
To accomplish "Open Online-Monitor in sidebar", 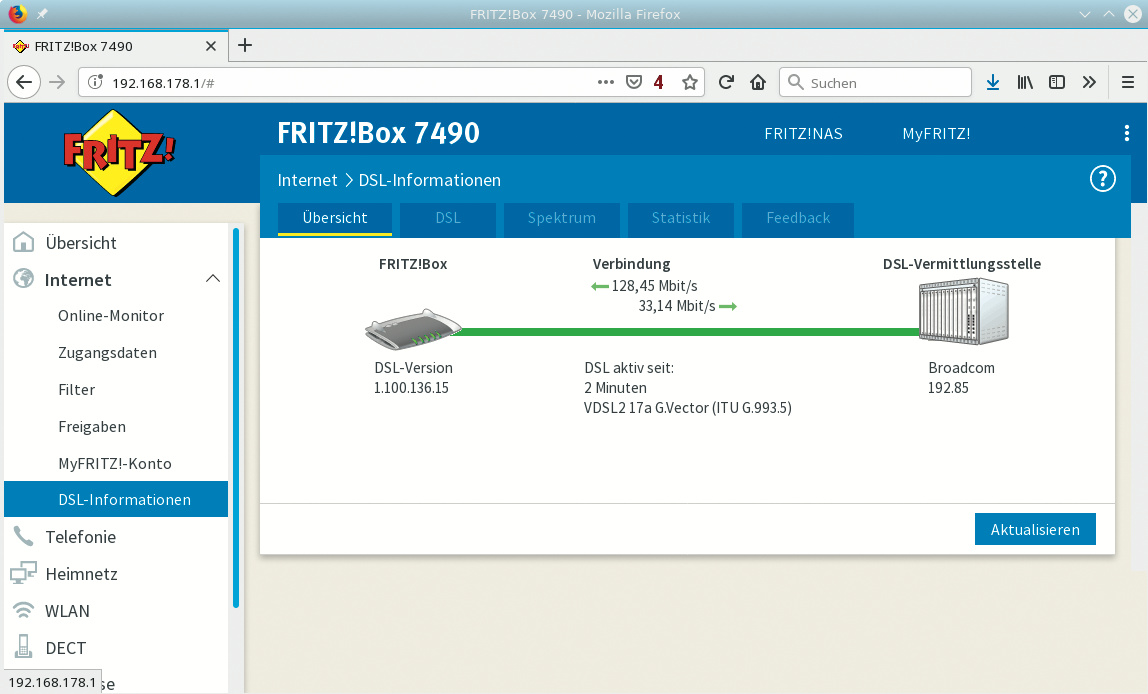I will click(111, 316).
